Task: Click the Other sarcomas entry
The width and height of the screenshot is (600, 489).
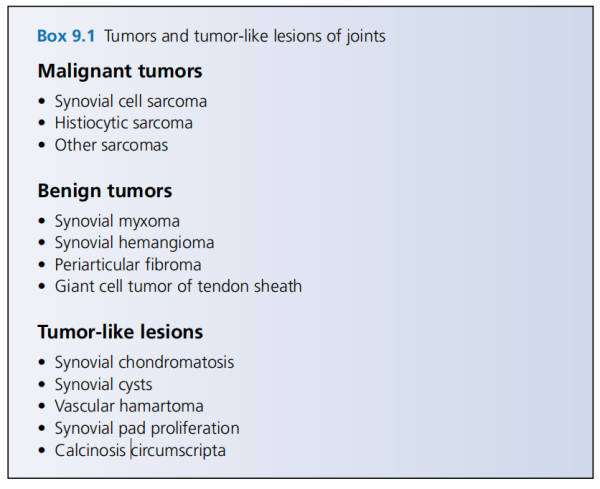Action: [111, 145]
